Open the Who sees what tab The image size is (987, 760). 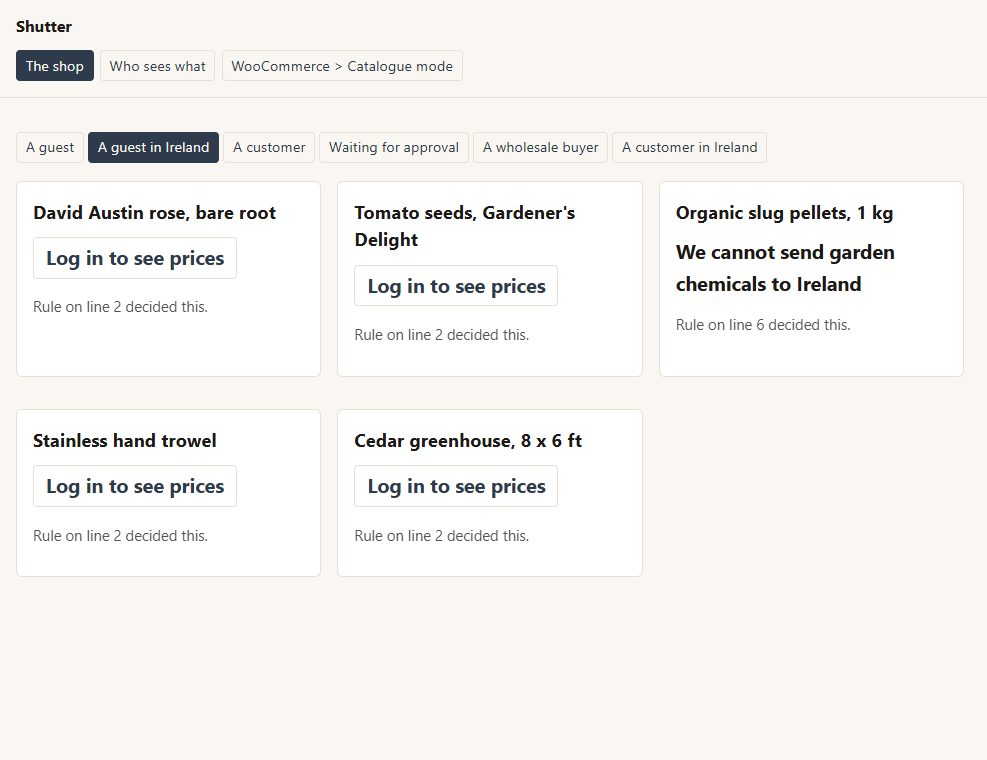(157, 65)
